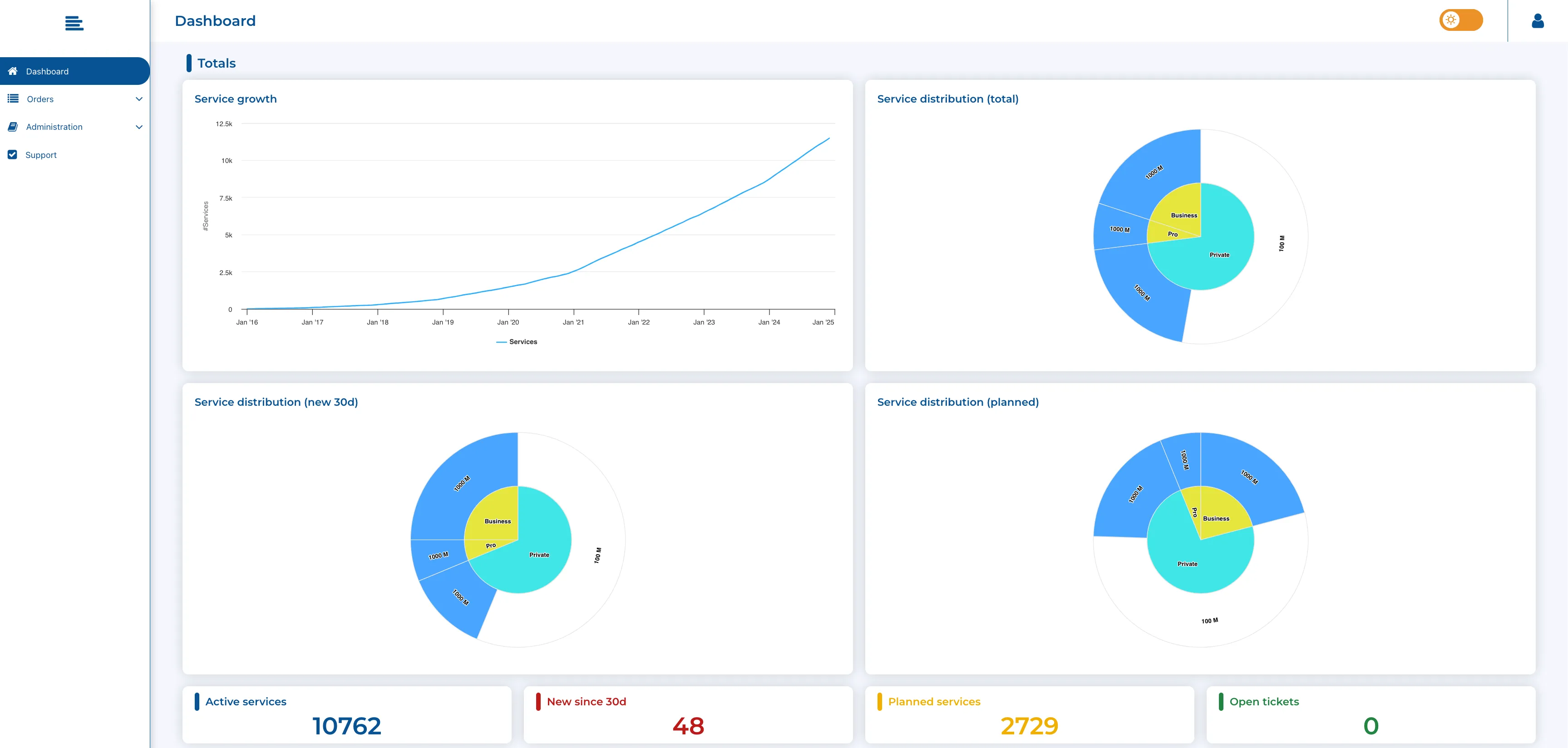Screen dimensions: 1568x748
Task: Click the Support checkmark icon
Action: (x=12, y=155)
